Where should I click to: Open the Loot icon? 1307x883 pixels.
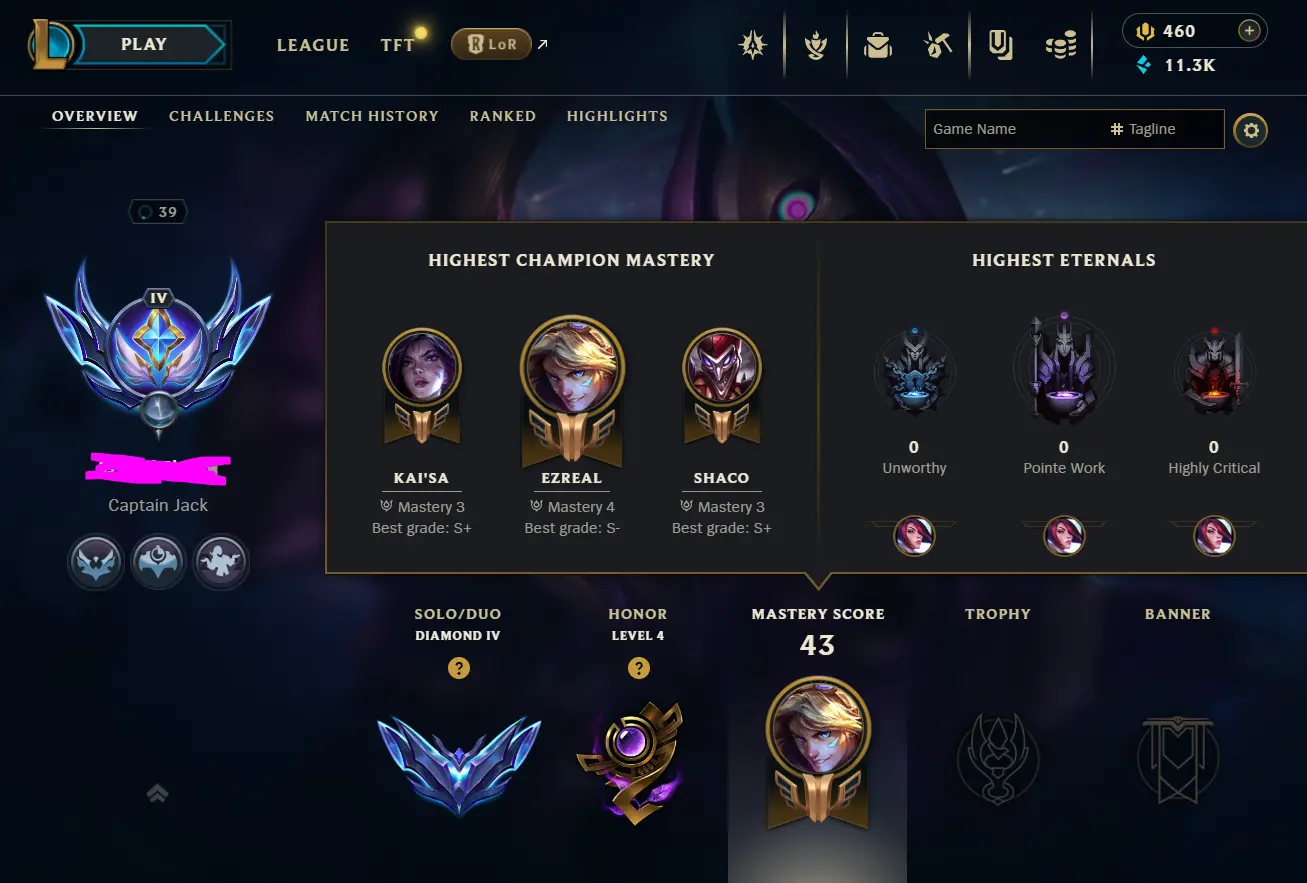1001,45
